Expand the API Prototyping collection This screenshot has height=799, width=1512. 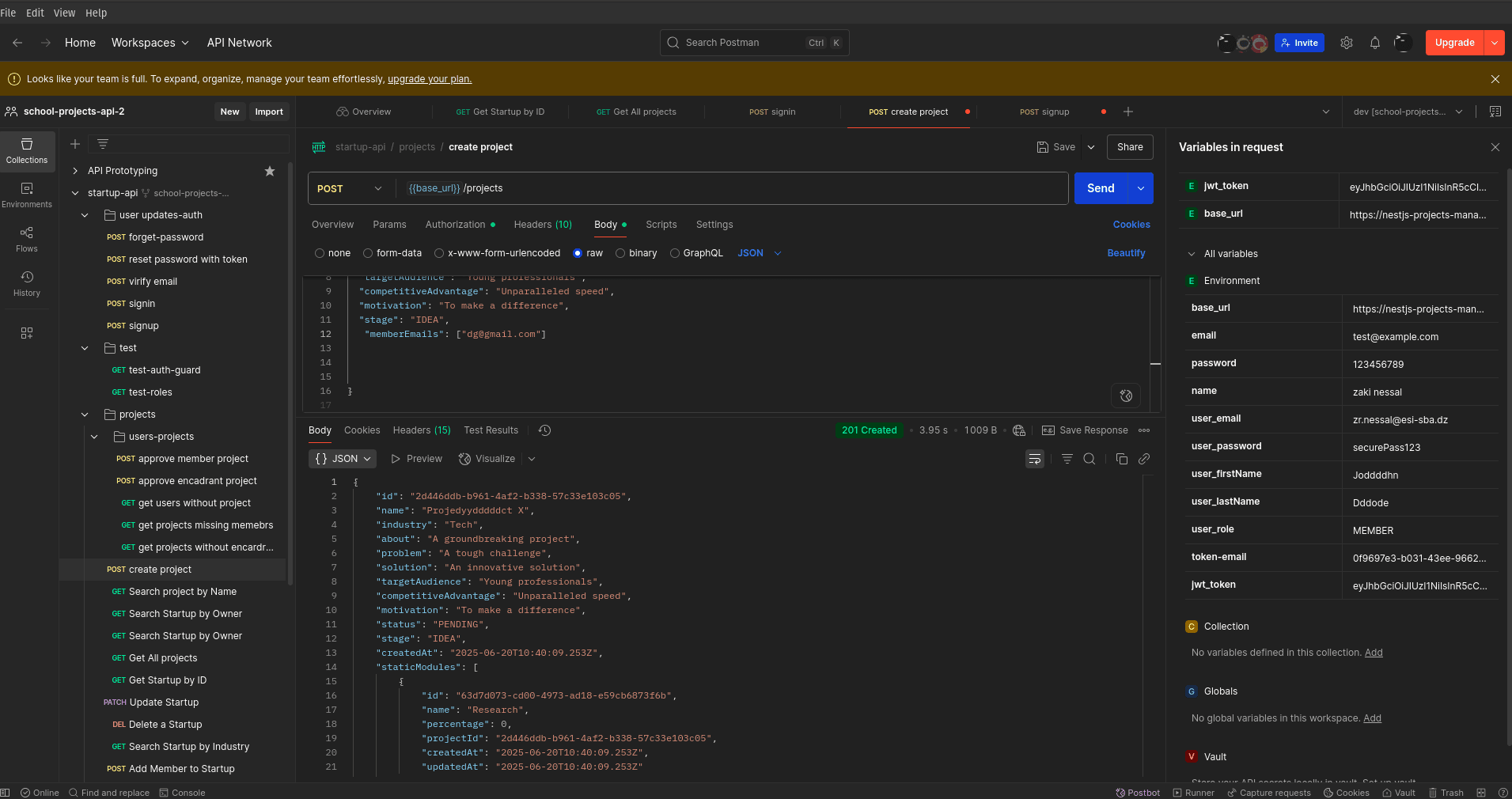(75, 171)
